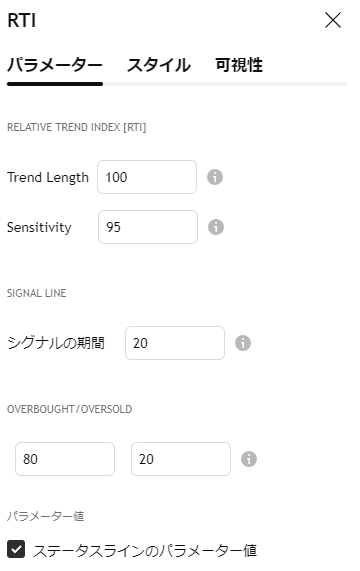The image size is (360, 571).
Task: Click the シグナルの期間 input box
Action: click(x=175, y=343)
